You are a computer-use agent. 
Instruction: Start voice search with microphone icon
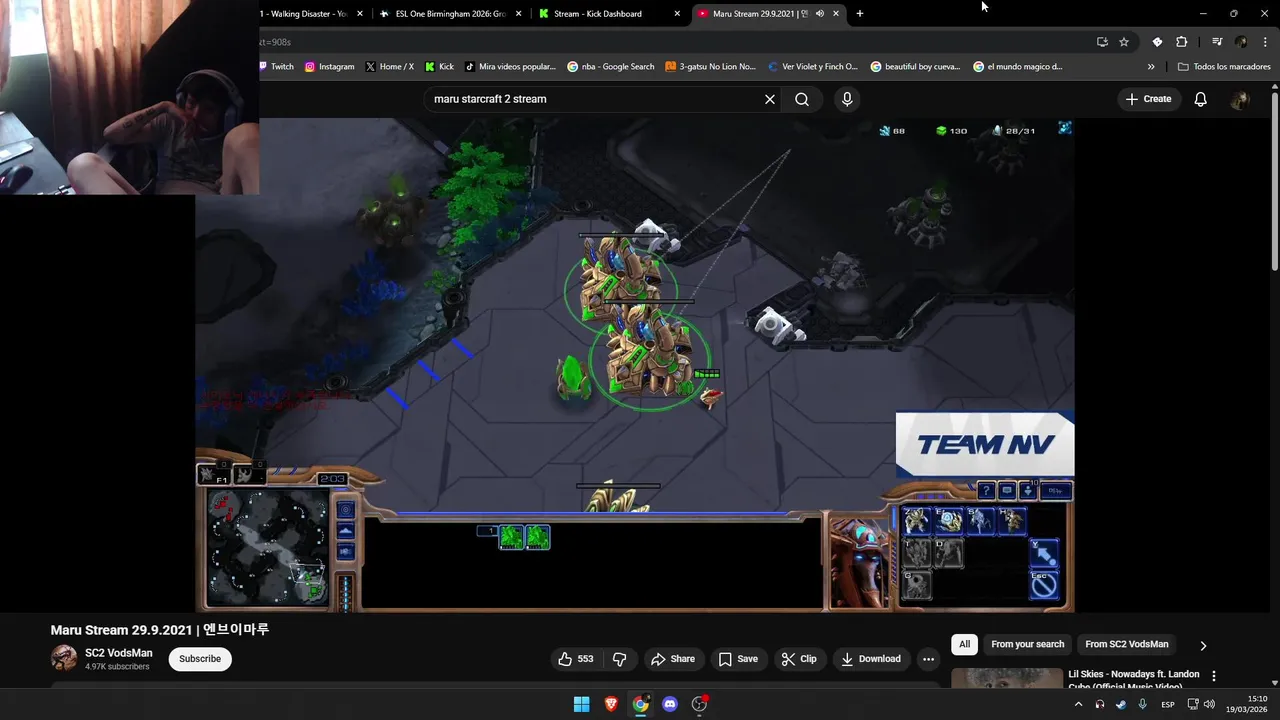tap(847, 99)
